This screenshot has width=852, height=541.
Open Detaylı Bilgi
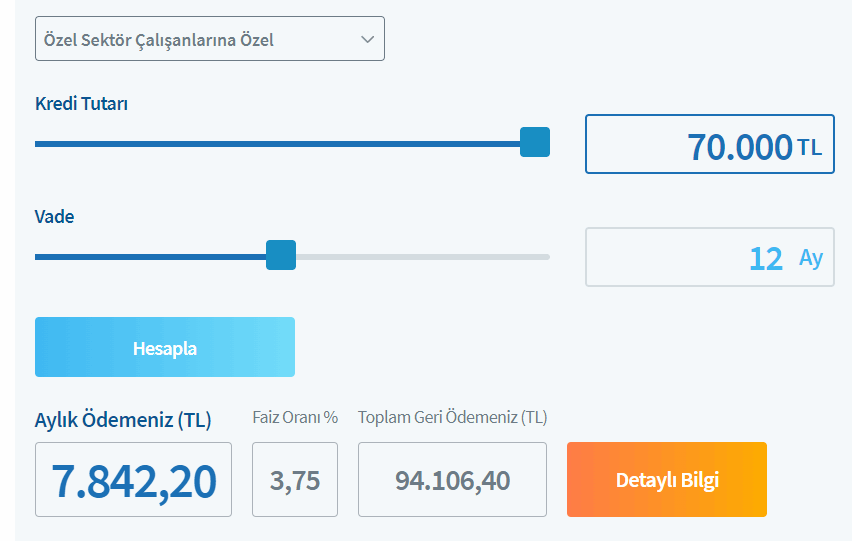pos(666,480)
